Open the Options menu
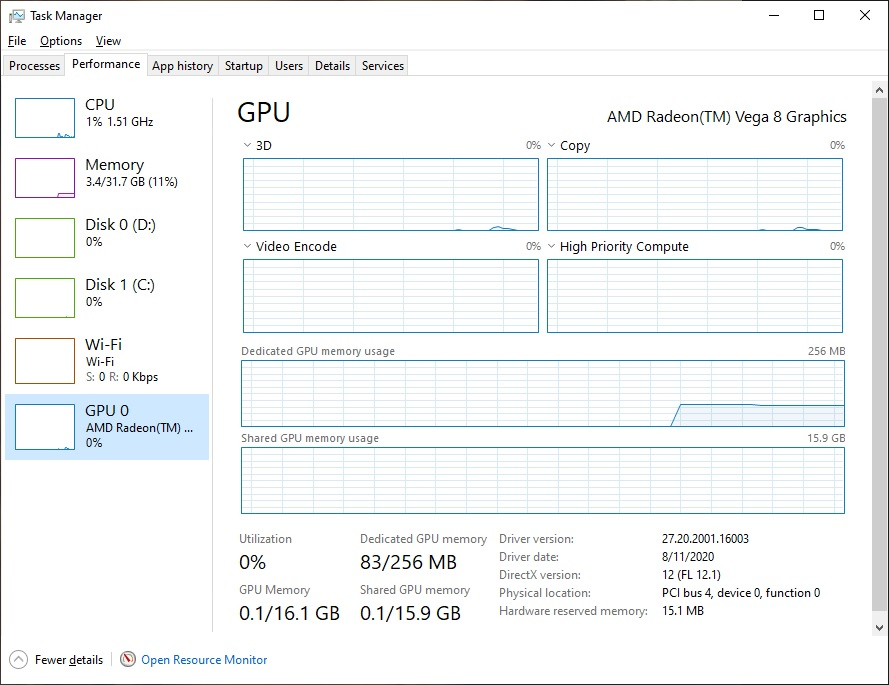This screenshot has height=685, width=889. [x=61, y=41]
